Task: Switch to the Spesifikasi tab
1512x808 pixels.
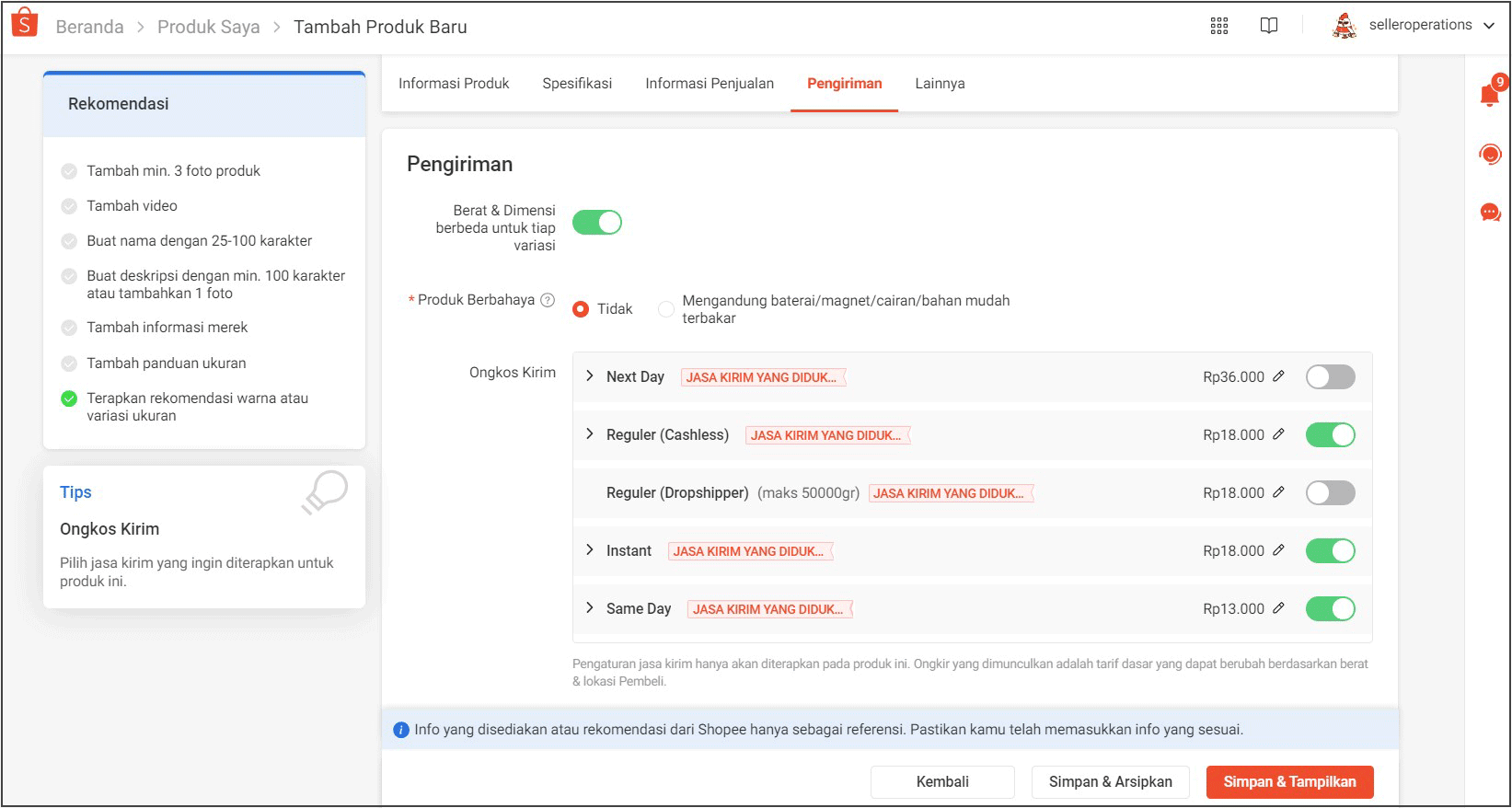Action: (x=577, y=84)
